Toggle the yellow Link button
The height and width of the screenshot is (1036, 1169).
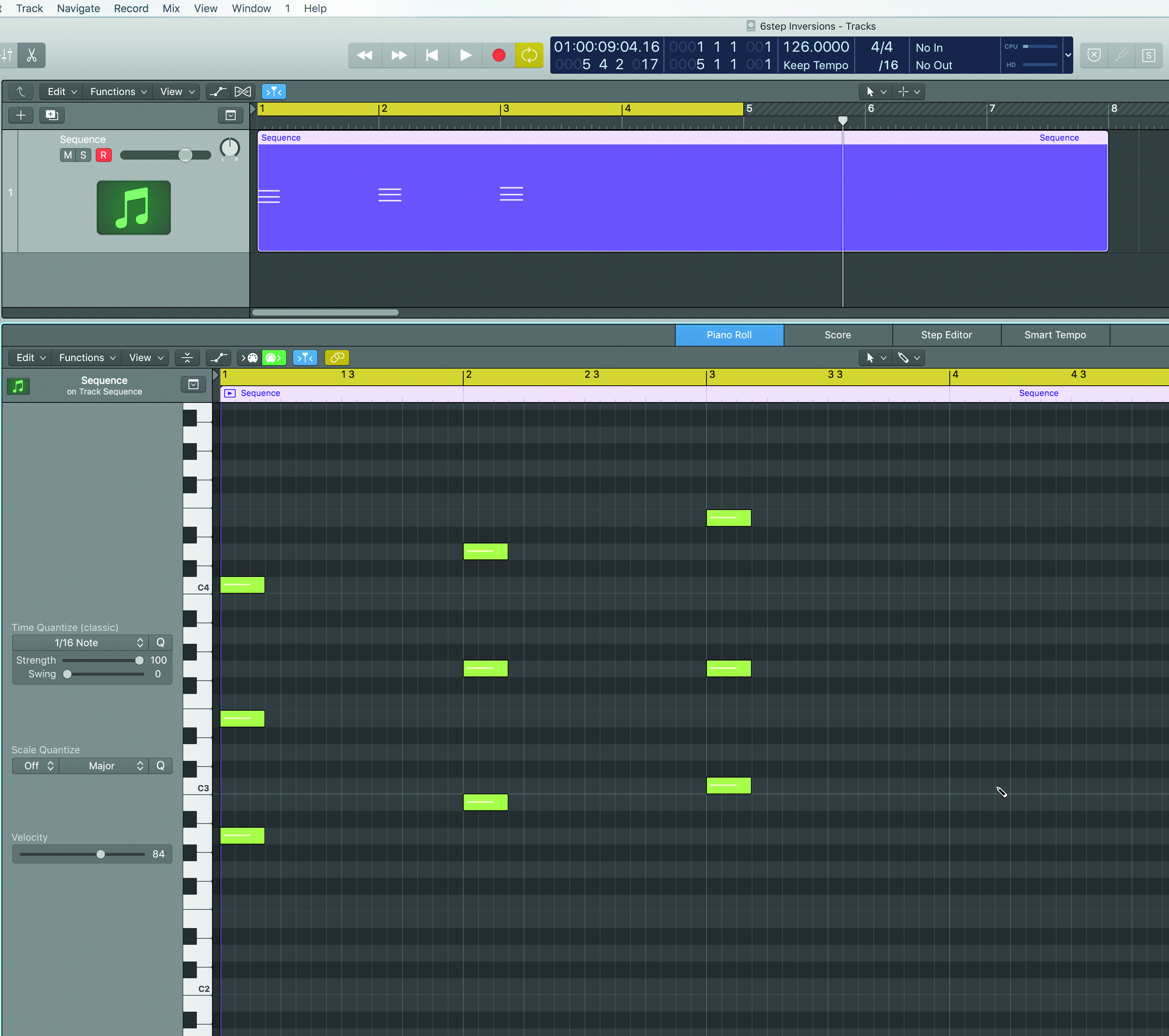pos(337,358)
